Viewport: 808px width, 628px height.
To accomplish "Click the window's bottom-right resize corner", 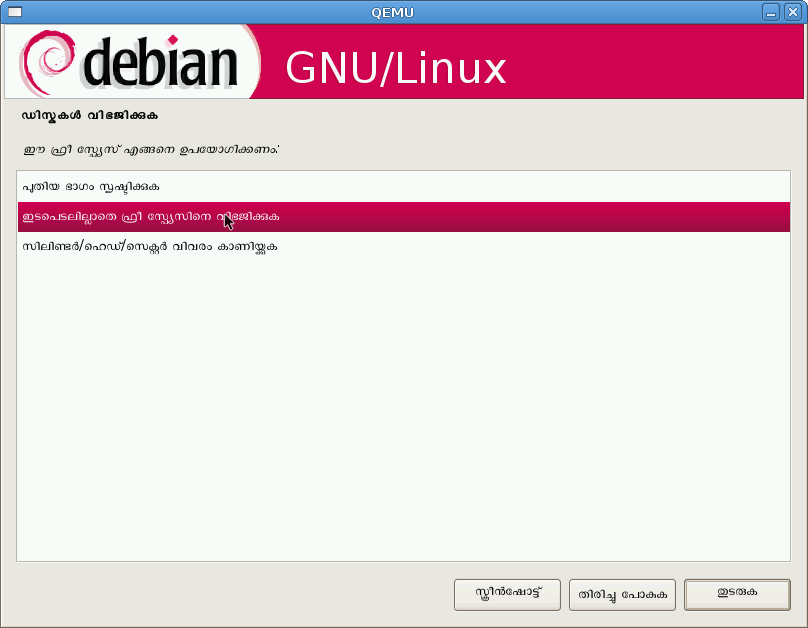I will point(802,622).
